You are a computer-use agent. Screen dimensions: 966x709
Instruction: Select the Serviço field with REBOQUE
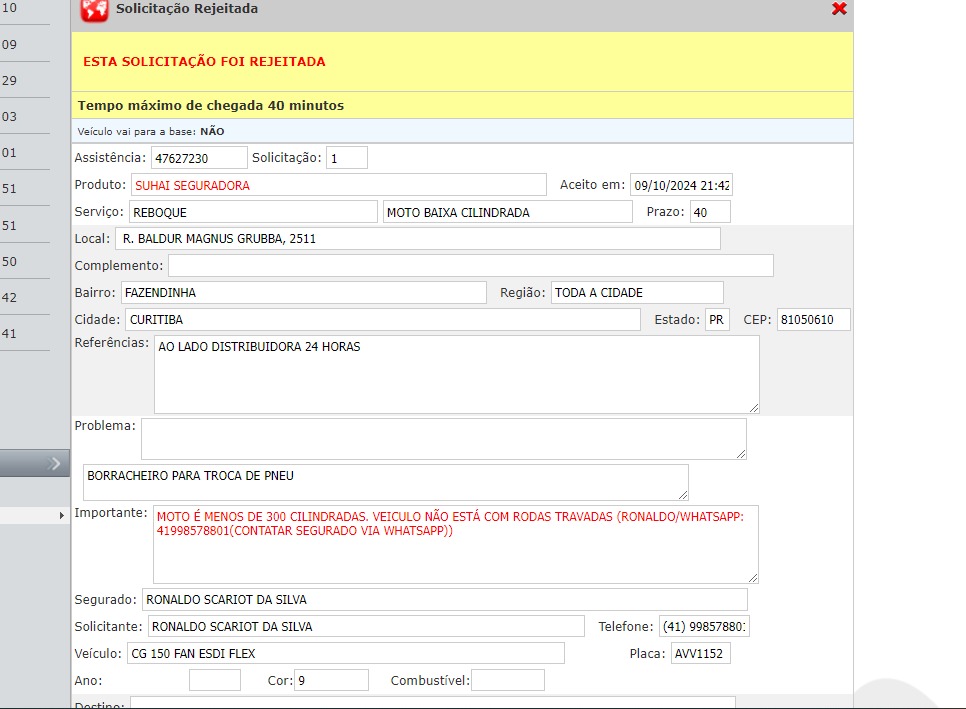[253, 212]
